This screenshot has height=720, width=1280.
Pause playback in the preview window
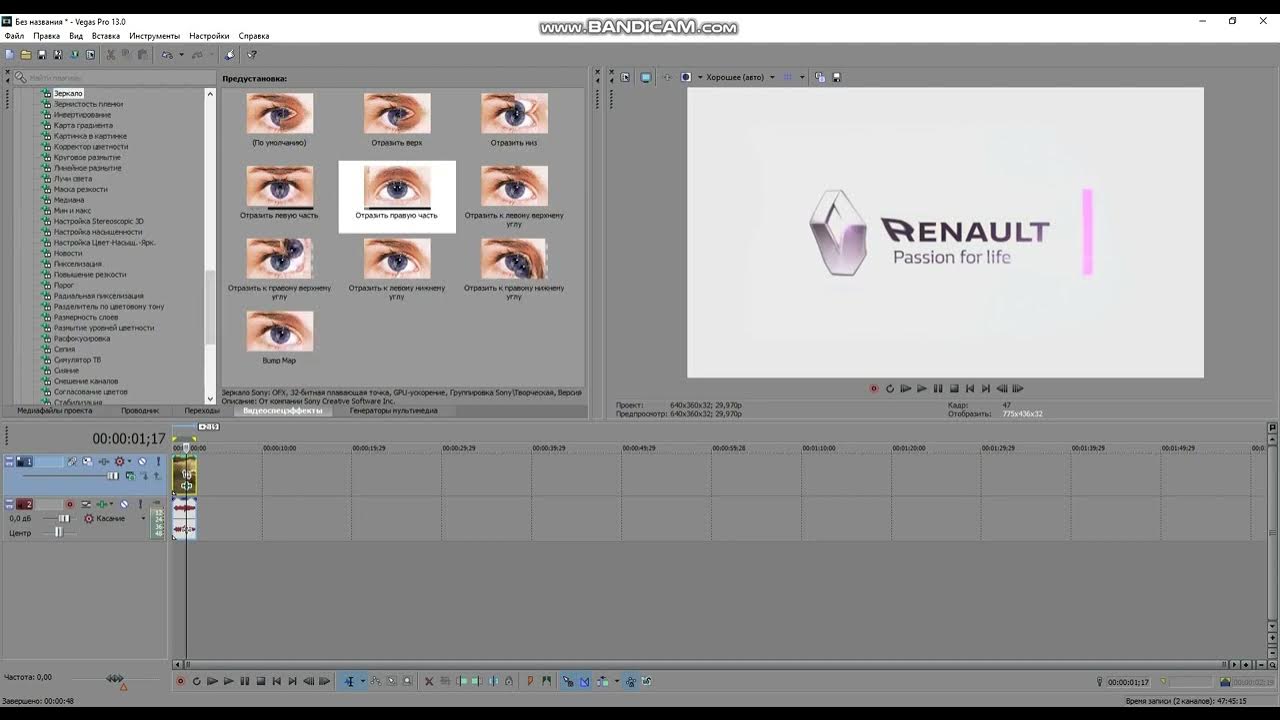938,388
